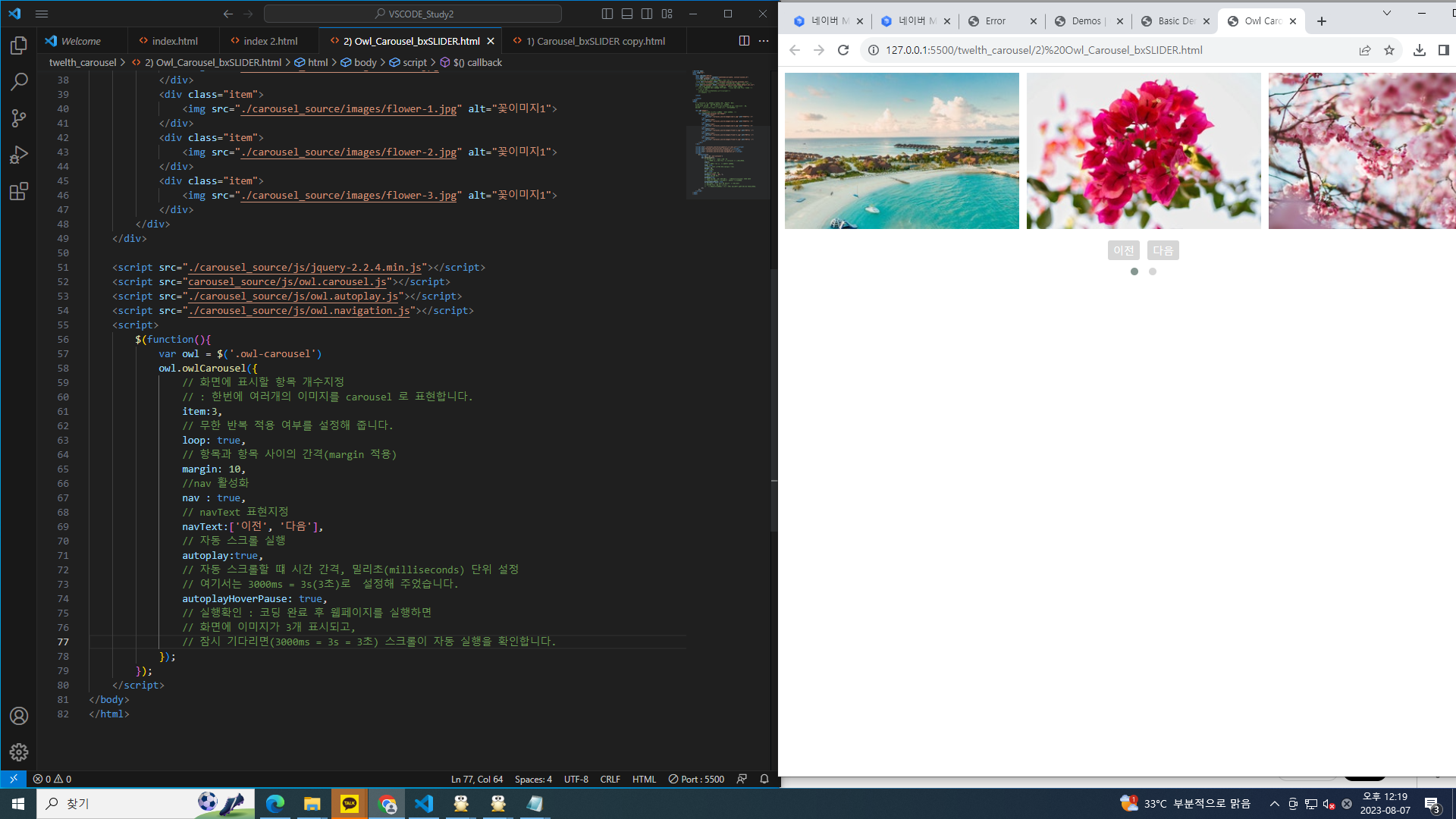Switch to index.html editor tab
Viewport: 1456px width, 819px height.
click(x=174, y=41)
